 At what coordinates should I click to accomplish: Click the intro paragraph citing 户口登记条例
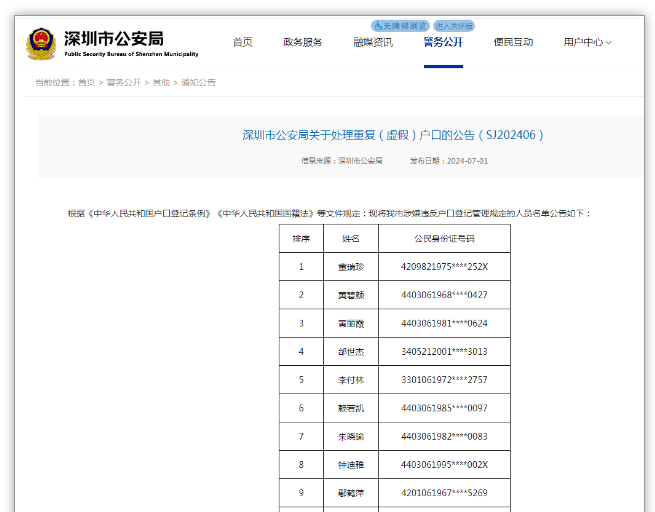pyautogui.click(x=330, y=213)
